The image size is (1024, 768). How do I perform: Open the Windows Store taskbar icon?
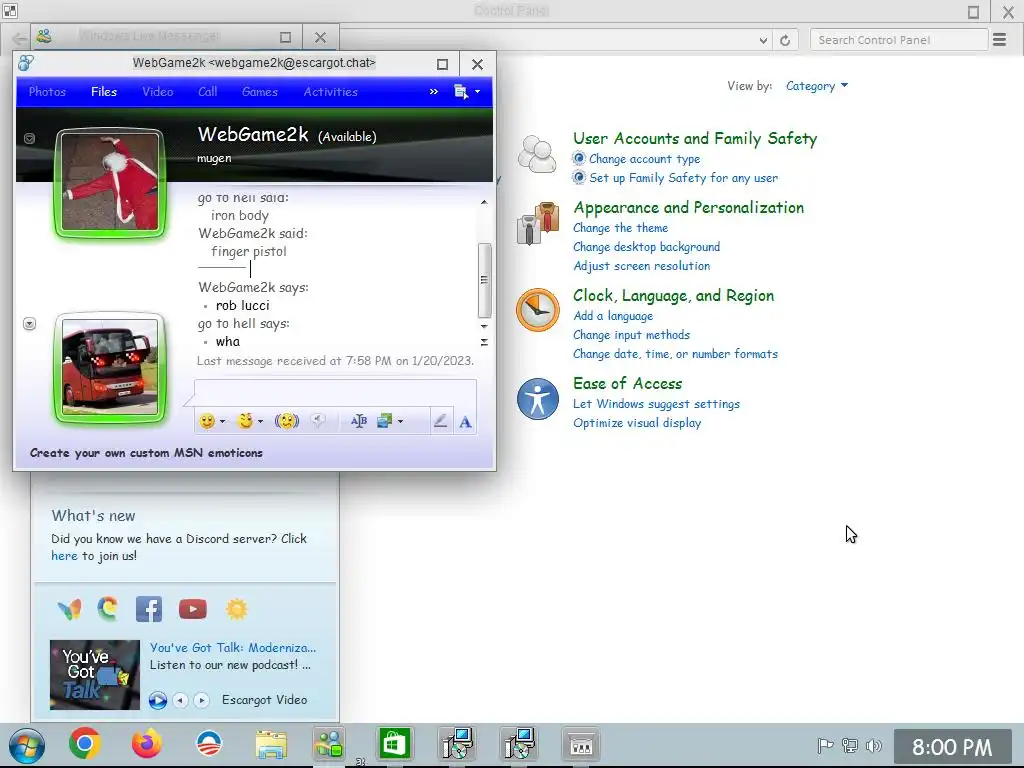tap(395, 744)
